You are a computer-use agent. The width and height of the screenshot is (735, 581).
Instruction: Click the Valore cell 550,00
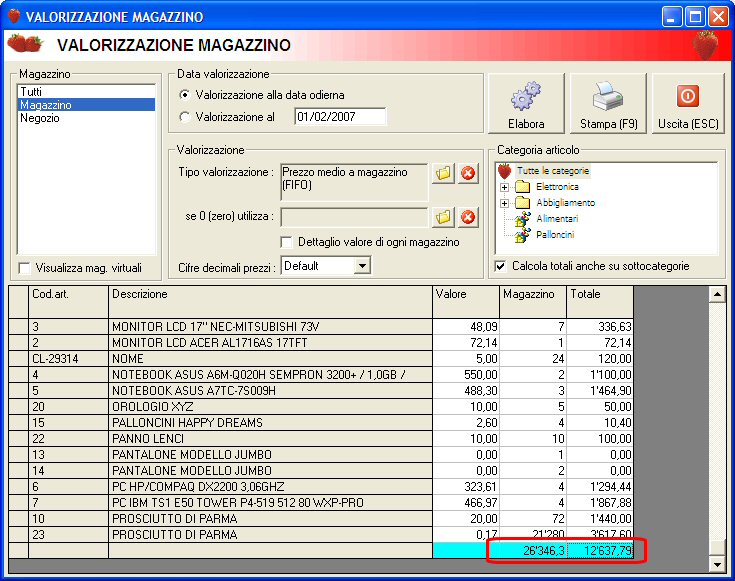[x=466, y=375]
